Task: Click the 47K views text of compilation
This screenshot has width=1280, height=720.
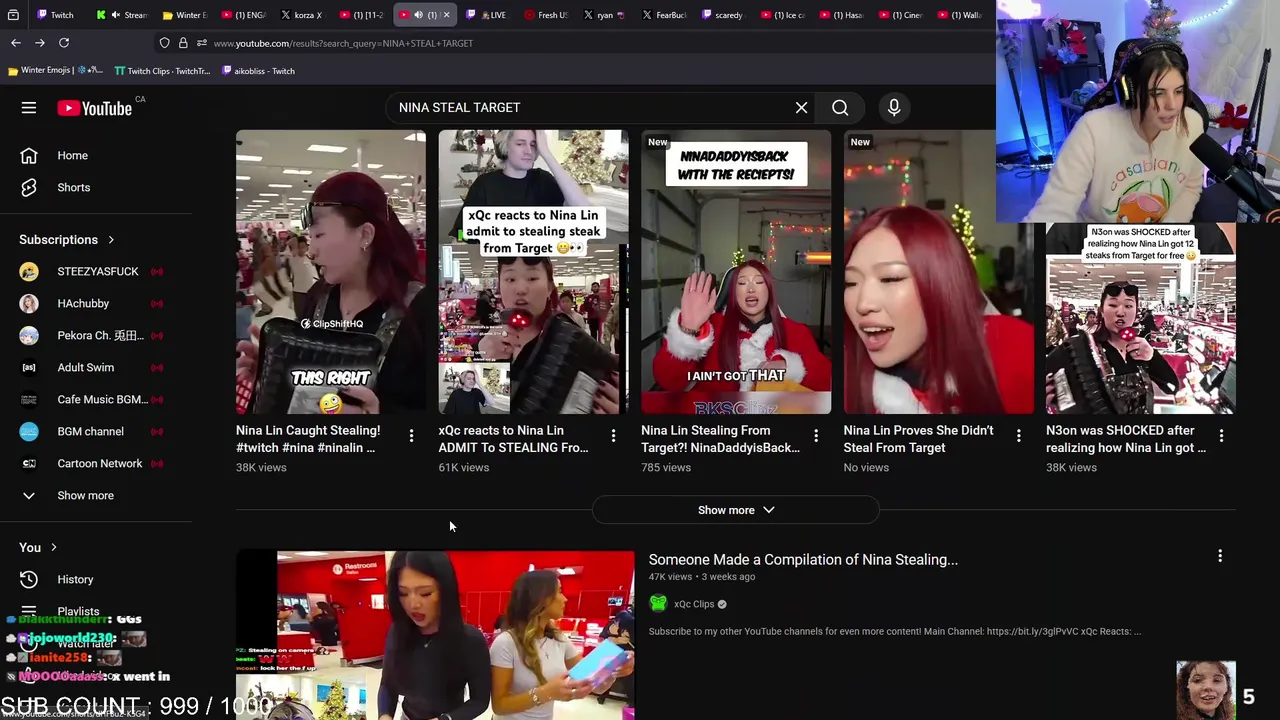Action: point(670,577)
